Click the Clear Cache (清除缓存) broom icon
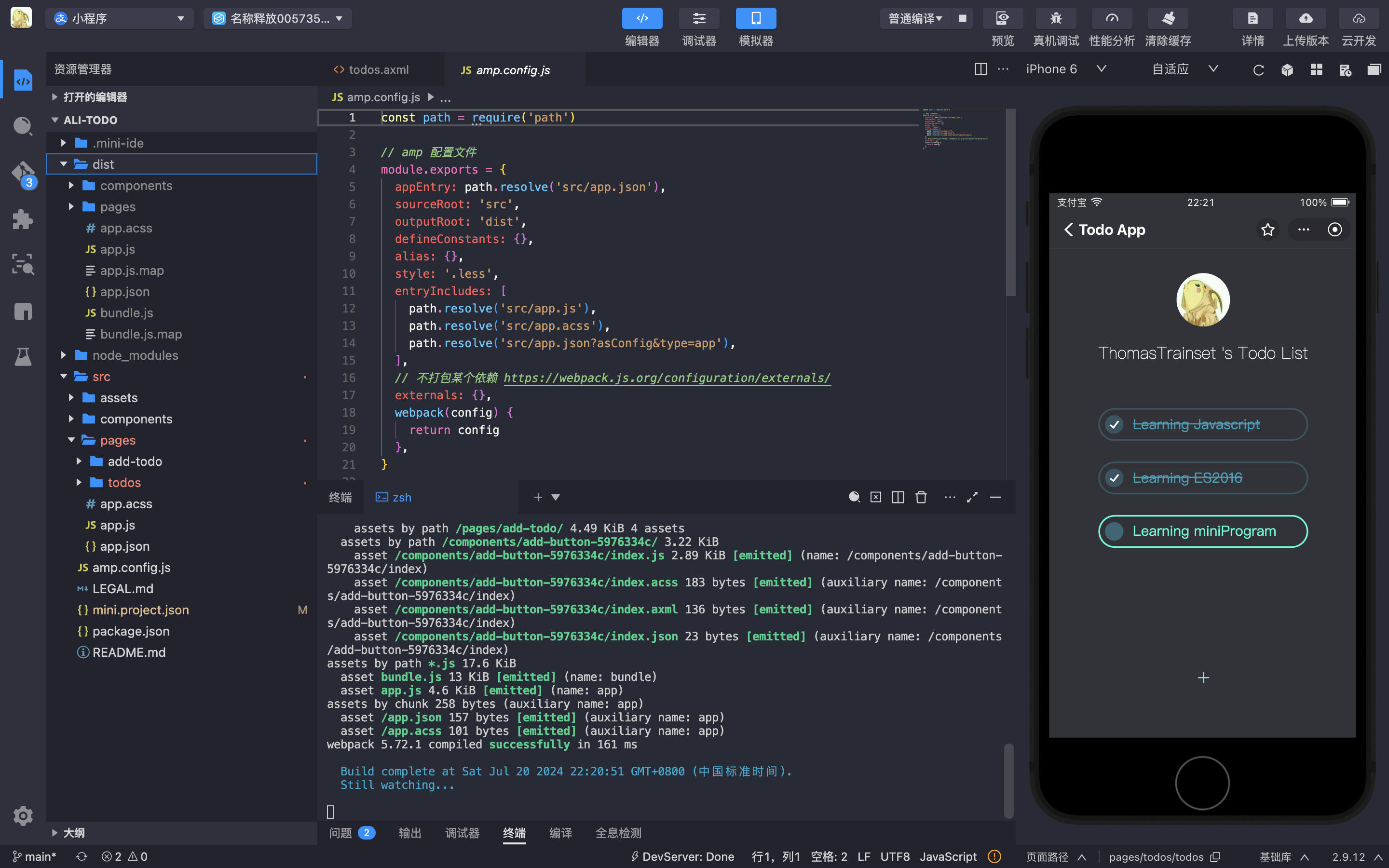 click(1168, 18)
